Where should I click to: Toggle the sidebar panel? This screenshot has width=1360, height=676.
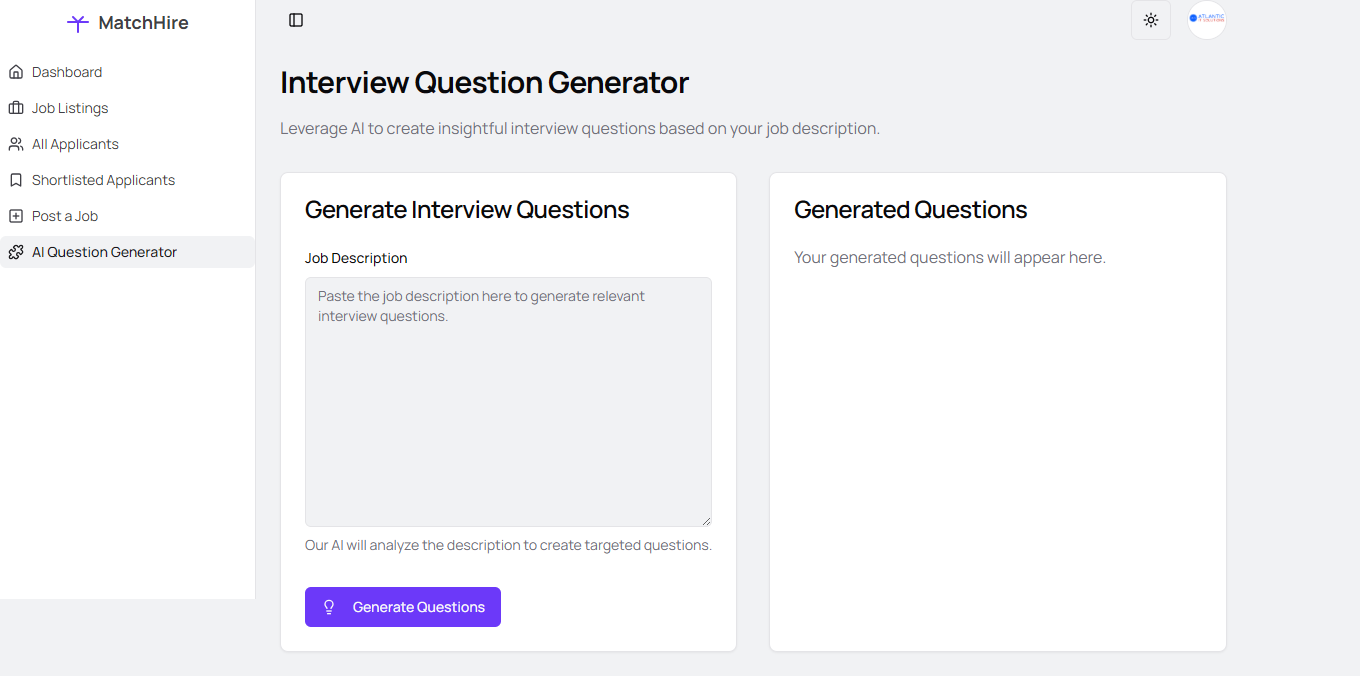(x=296, y=20)
